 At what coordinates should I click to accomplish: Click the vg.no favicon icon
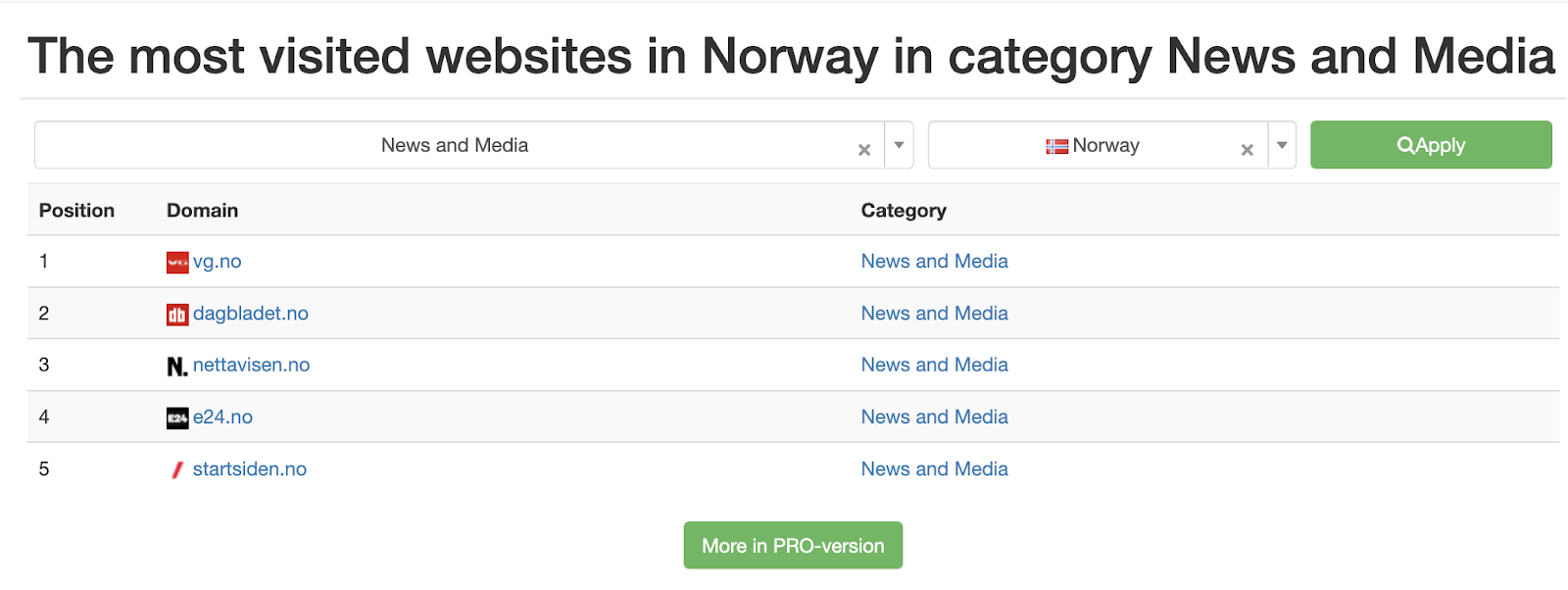177,263
